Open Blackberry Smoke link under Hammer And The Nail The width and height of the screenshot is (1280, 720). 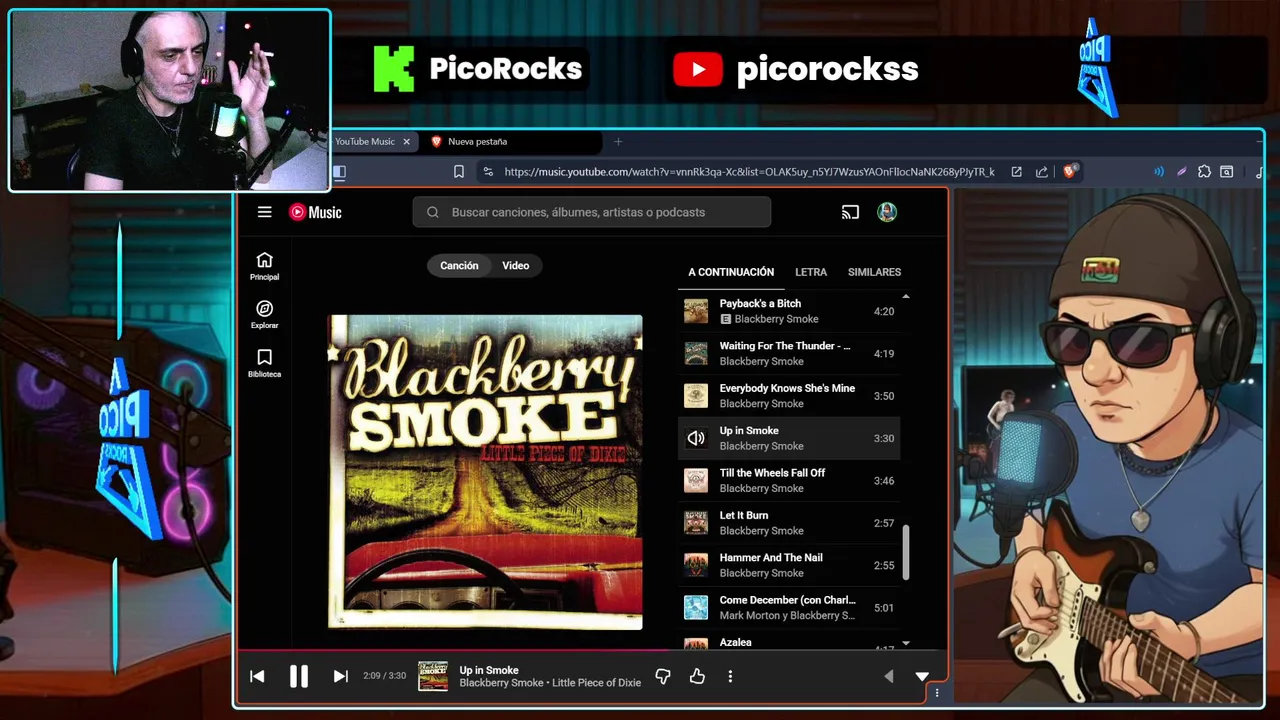point(761,573)
